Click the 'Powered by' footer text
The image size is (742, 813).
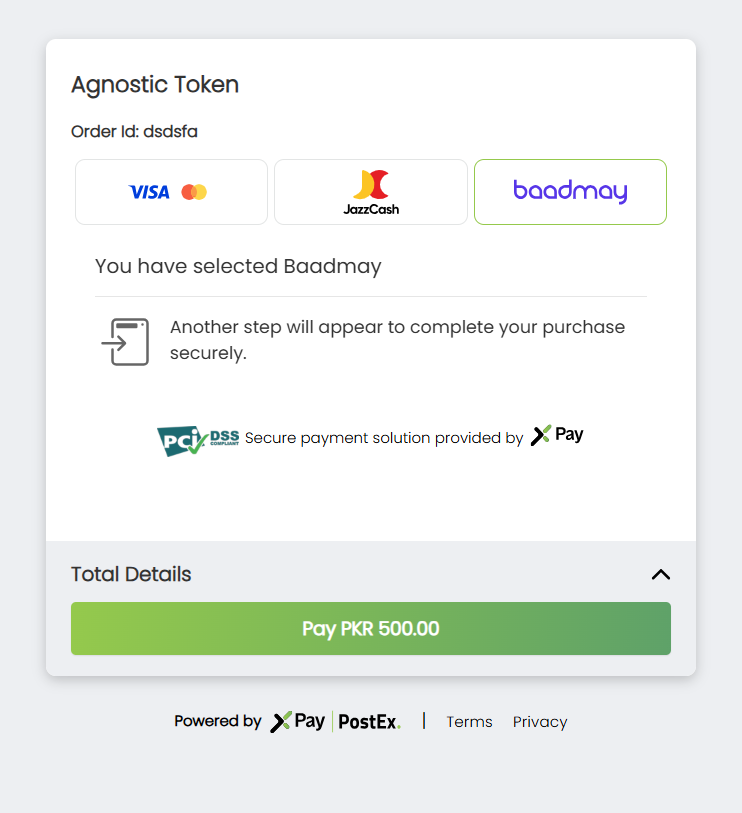(218, 721)
